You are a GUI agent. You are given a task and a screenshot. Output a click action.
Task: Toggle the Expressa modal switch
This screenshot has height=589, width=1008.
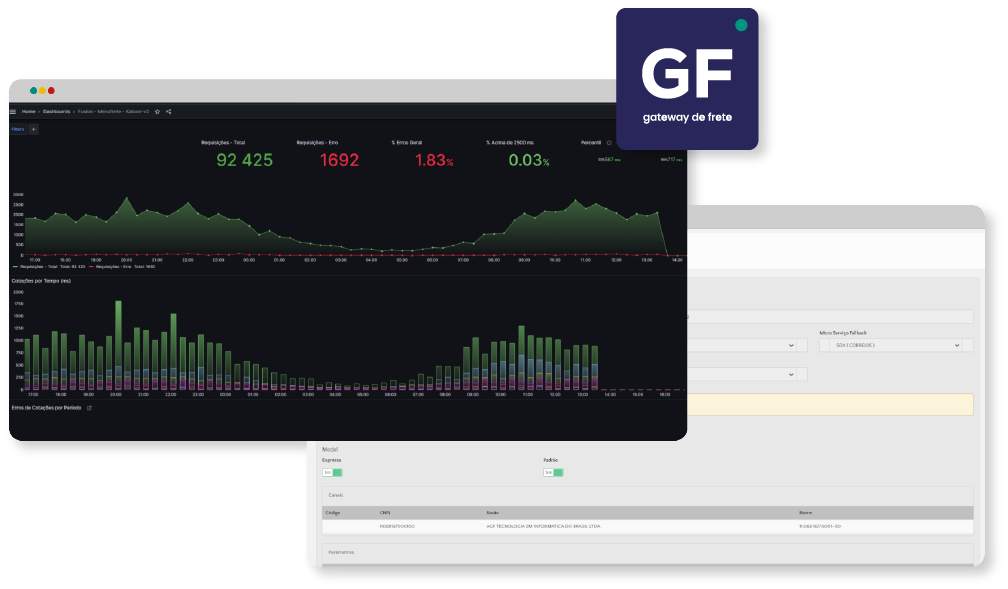[332, 473]
